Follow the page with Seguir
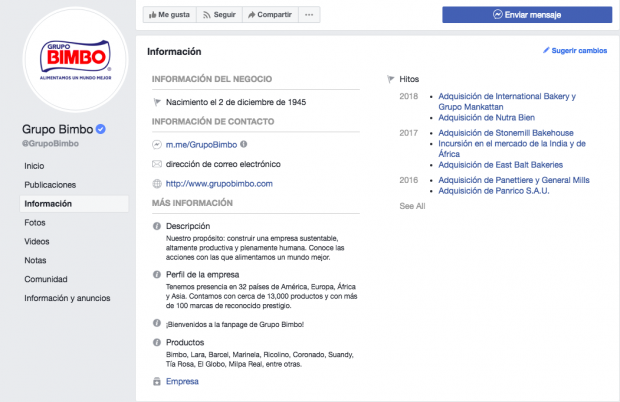This screenshot has width=620, height=402. pyautogui.click(x=219, y=15)
